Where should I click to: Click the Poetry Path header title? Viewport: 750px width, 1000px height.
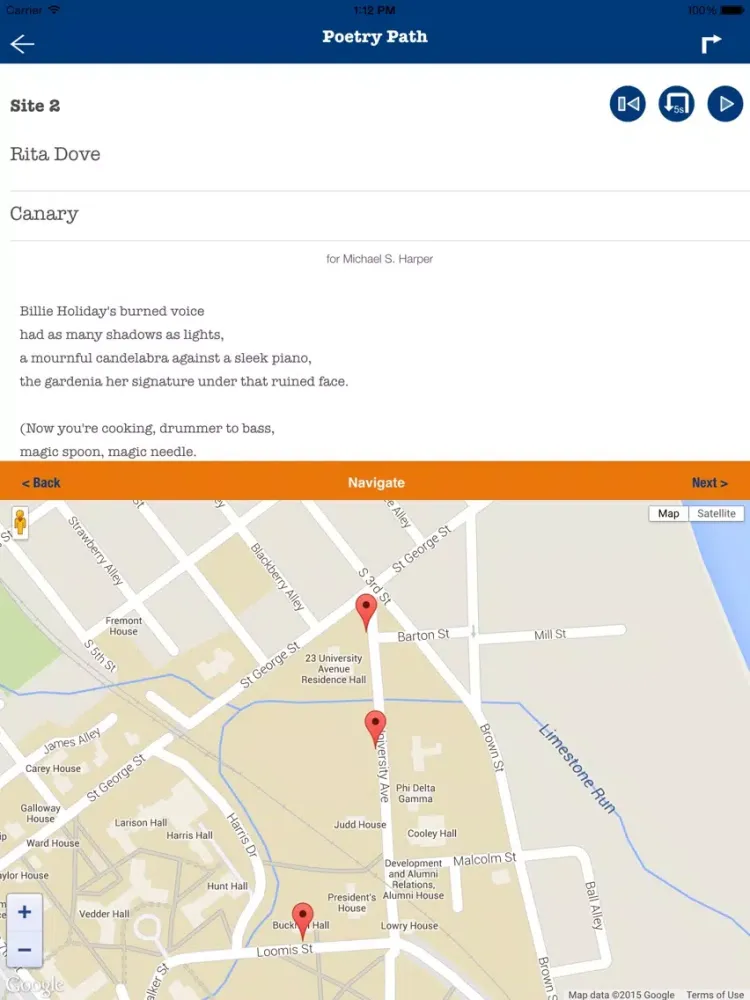tap(375, 37)
